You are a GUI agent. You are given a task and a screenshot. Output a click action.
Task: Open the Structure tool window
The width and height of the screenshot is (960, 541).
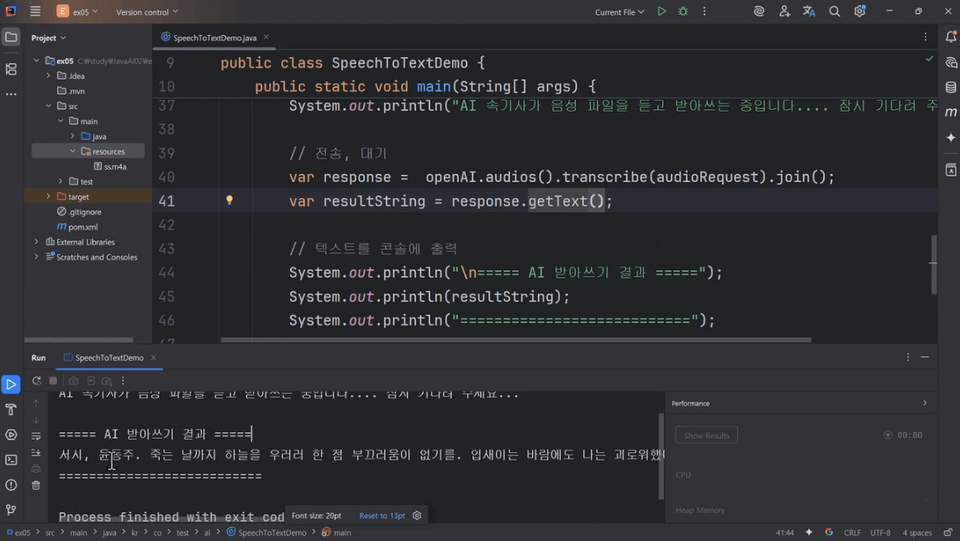tap(11, 69)
